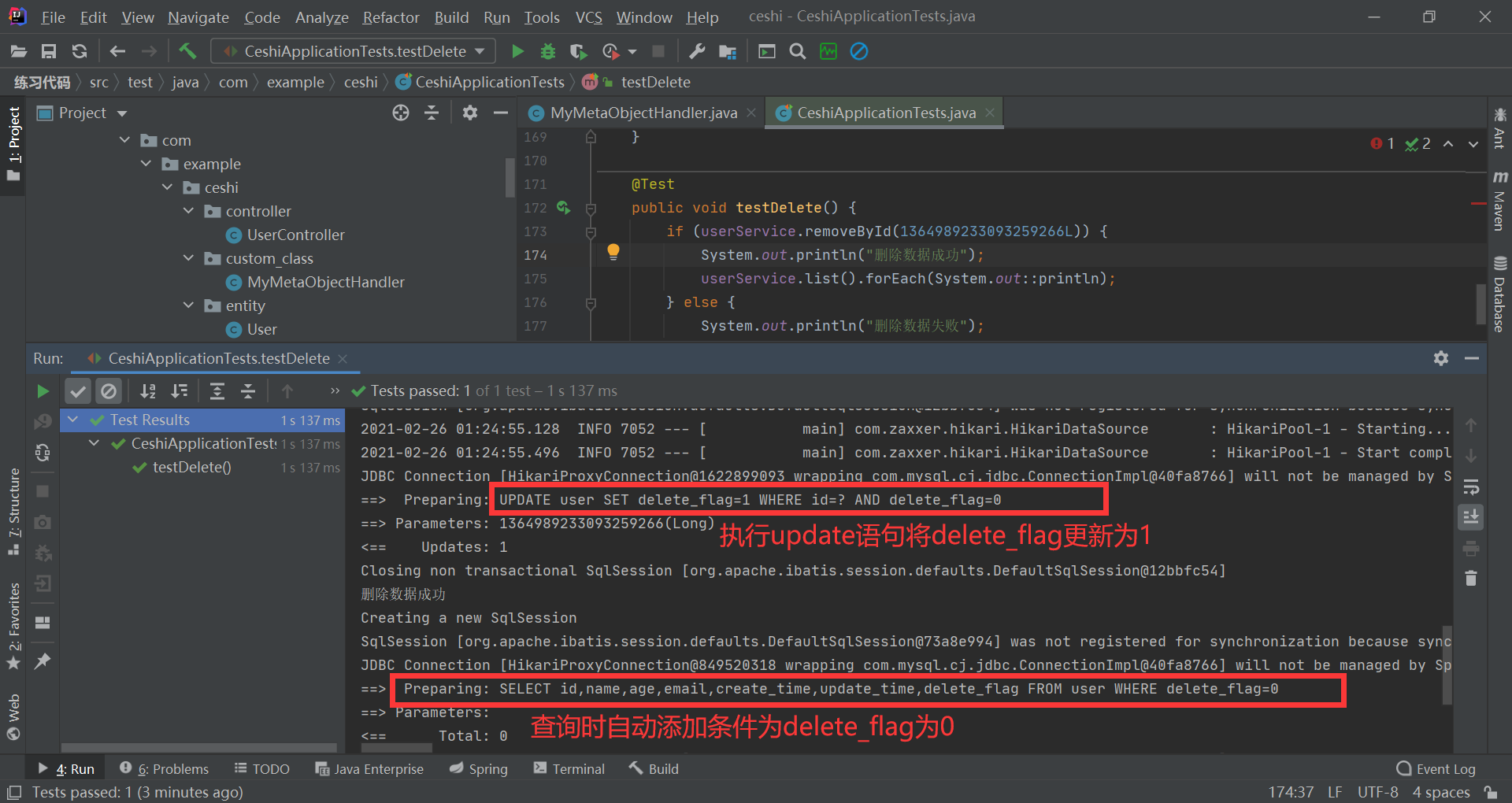Click the Clear All trash icon
1512x803 pixels.
pos(1471,579)
